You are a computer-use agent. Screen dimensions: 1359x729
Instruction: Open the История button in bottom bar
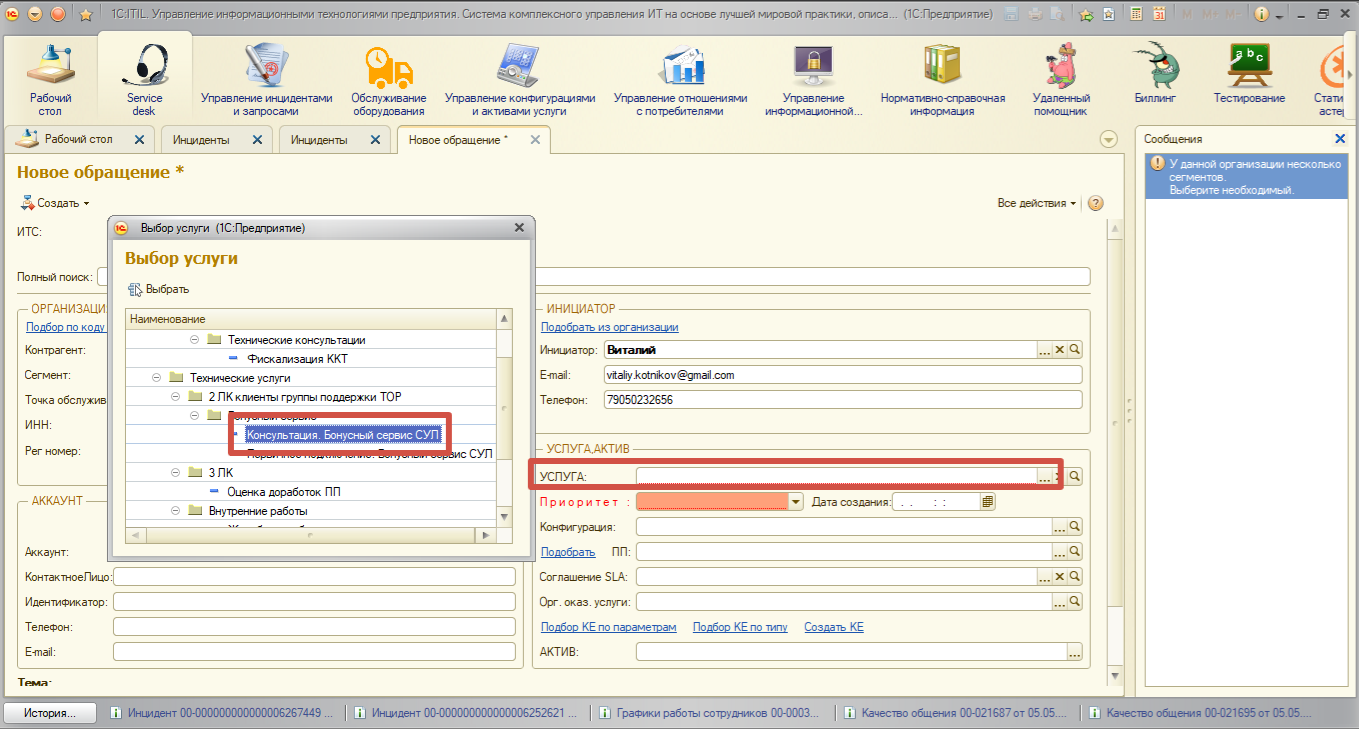(x=50, y=713)
